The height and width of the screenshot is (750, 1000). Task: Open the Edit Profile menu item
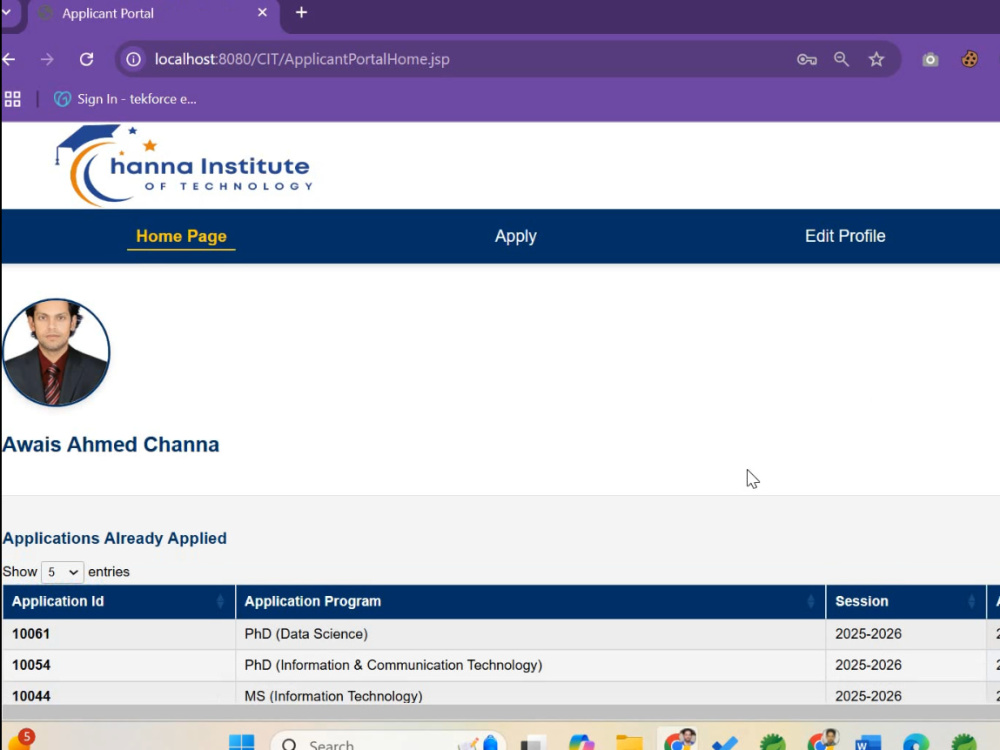(x=845, y=237)
